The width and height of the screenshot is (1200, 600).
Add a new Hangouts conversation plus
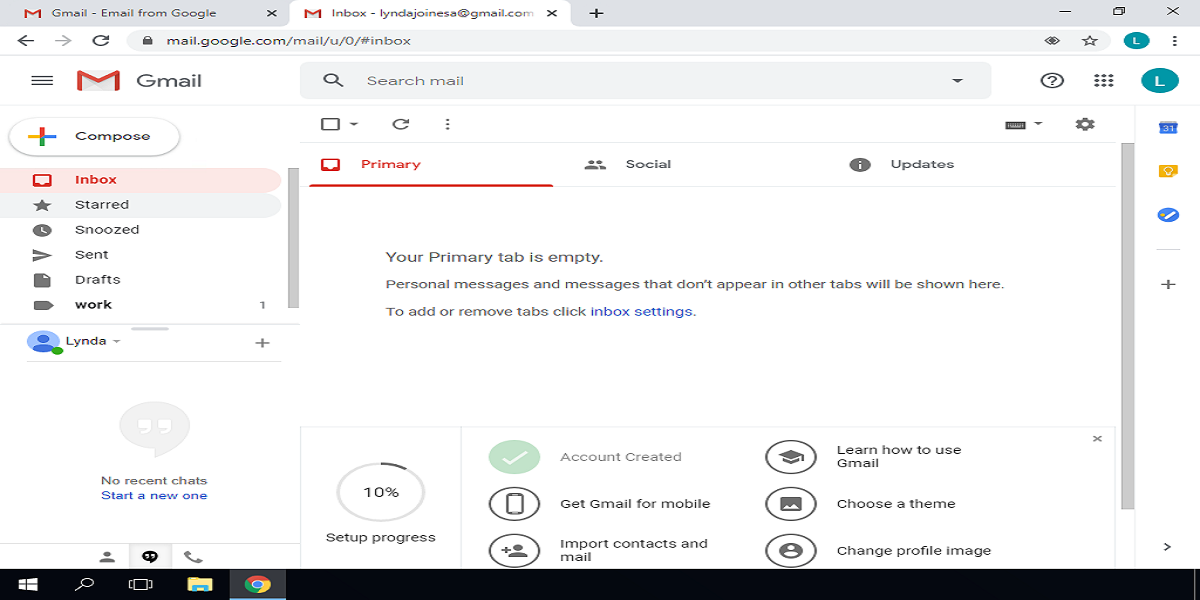262,343
